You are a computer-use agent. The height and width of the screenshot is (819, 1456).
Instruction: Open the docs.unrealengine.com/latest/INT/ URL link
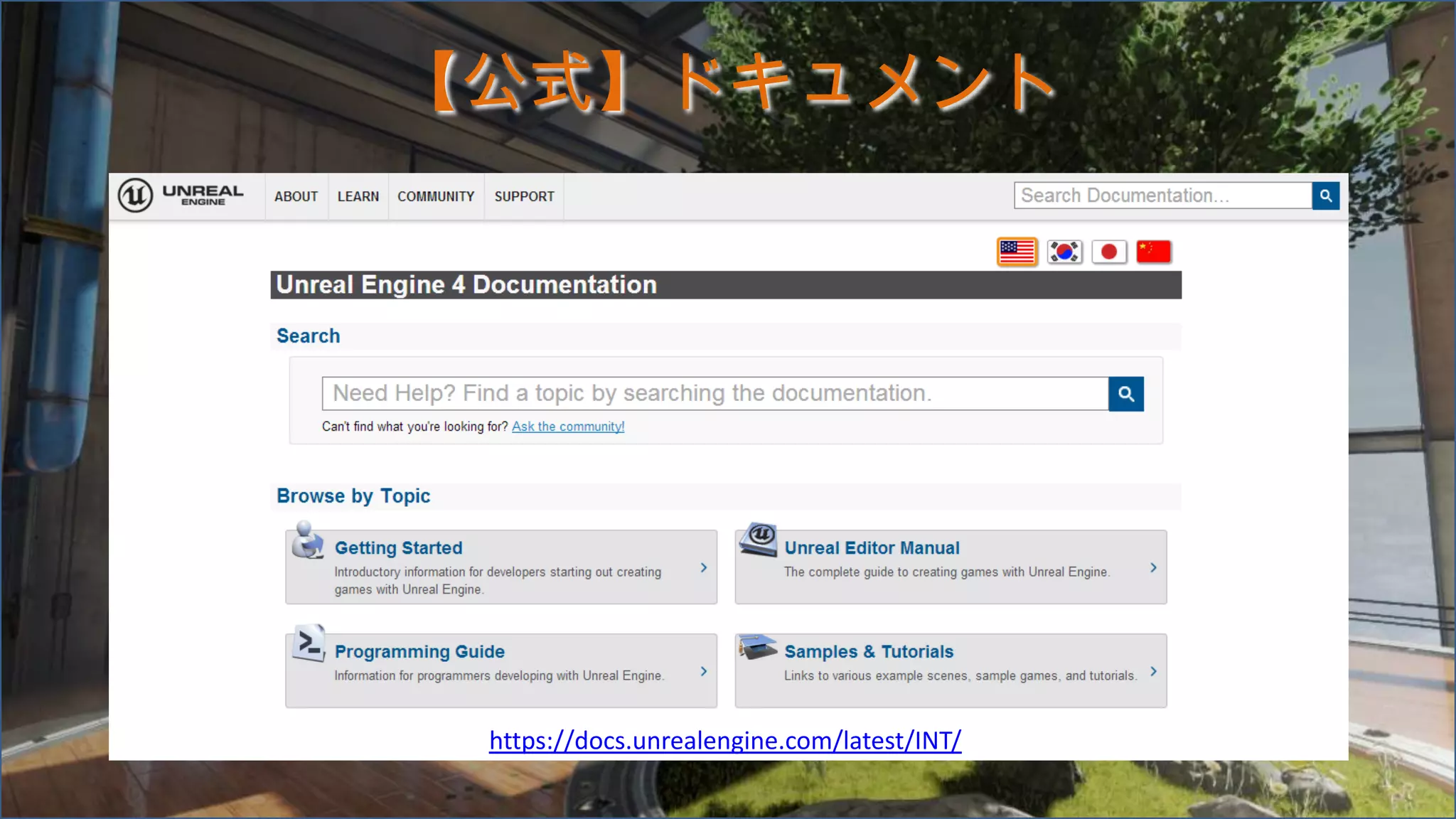[x=725, y=741]
